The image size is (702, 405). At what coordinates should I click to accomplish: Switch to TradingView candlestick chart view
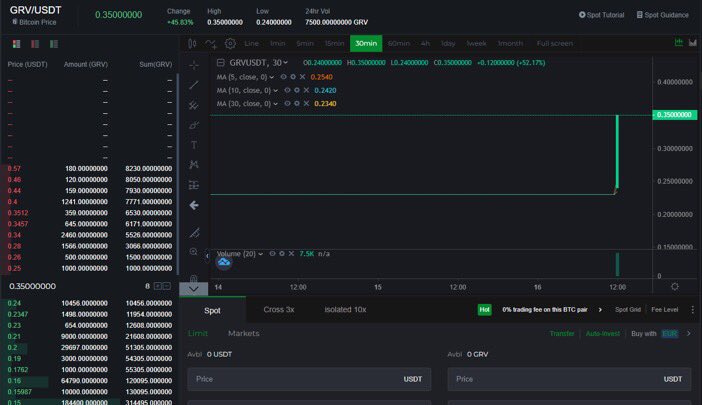pos(679,43)
